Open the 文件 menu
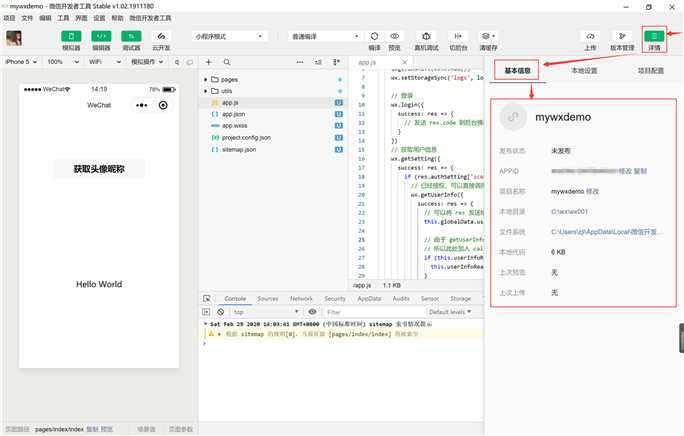 [27, 18]
